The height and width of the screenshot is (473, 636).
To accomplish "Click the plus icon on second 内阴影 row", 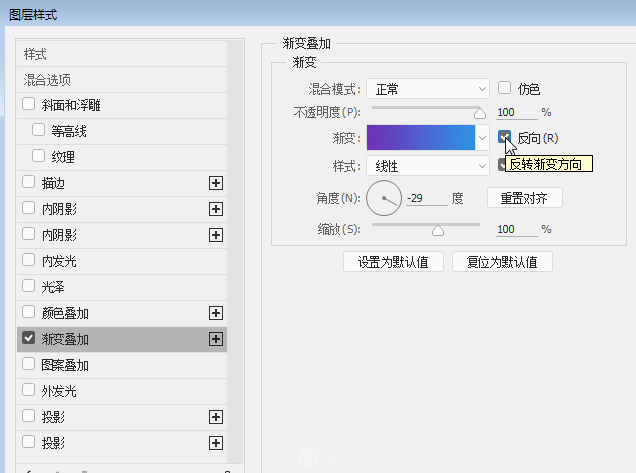I will click(215, 235).
